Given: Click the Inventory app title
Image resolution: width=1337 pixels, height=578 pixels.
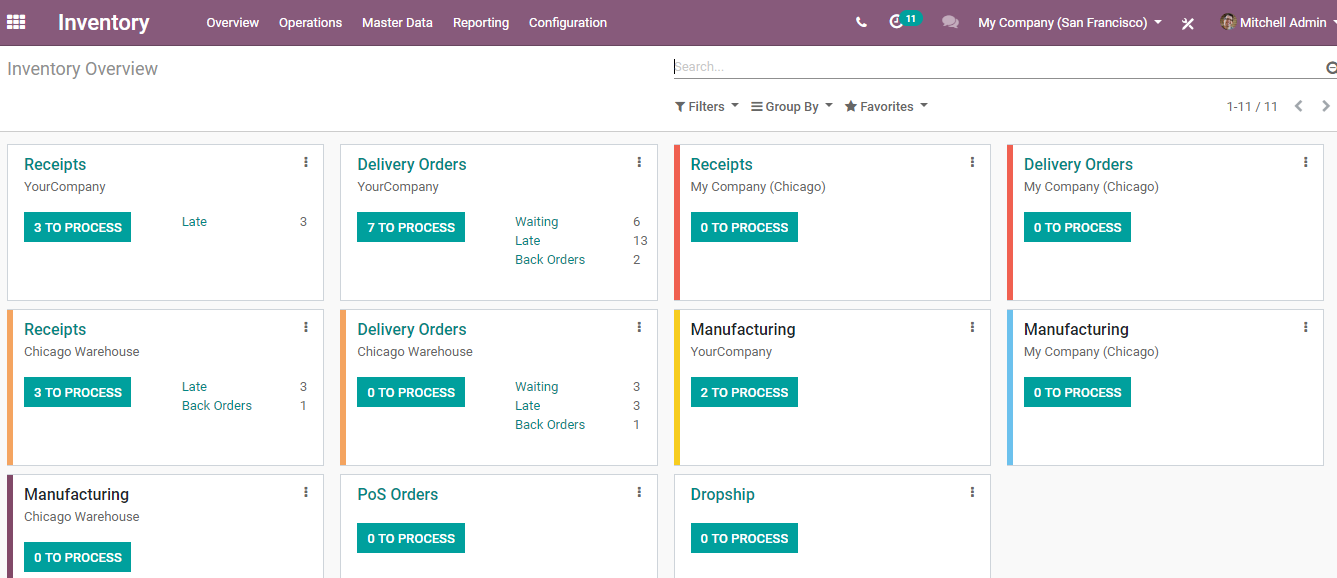Looking at the screenshot, I should coord(104,22).
